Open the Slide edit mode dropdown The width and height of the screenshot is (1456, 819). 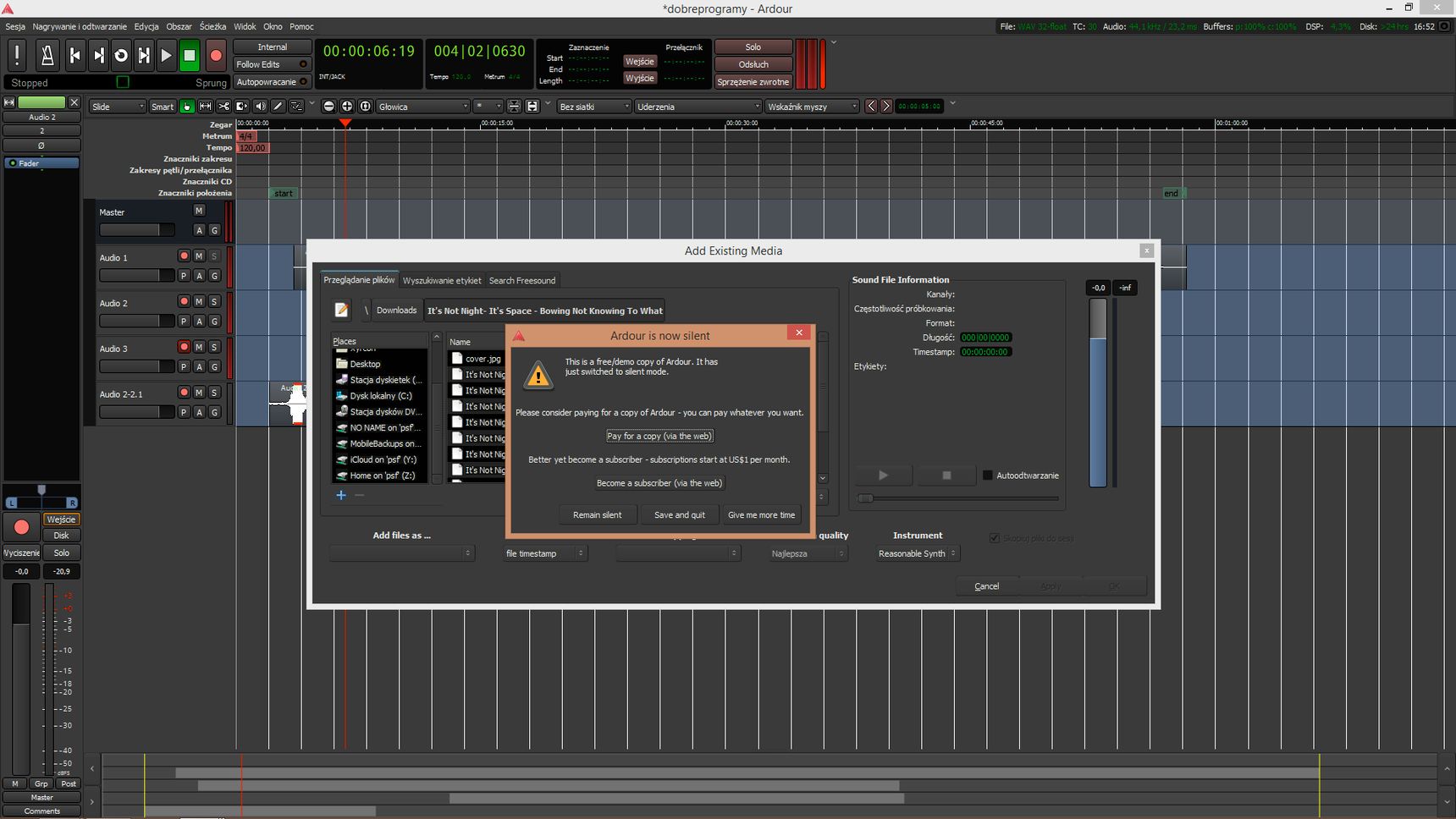pyautogui.click(x=118, y=107)
